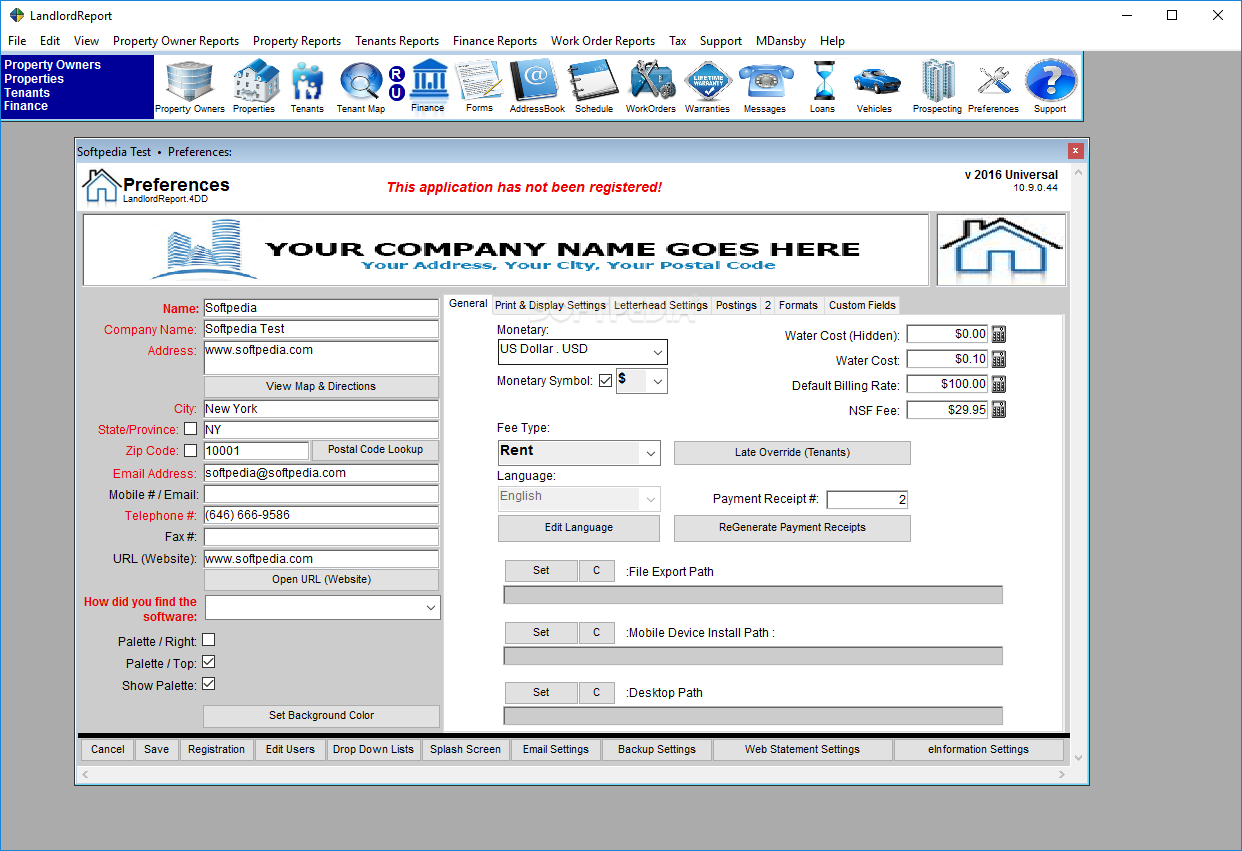Open the Tenants Reports menu
The width and height of the screenshot is (1242, 851).
(397, 41)
